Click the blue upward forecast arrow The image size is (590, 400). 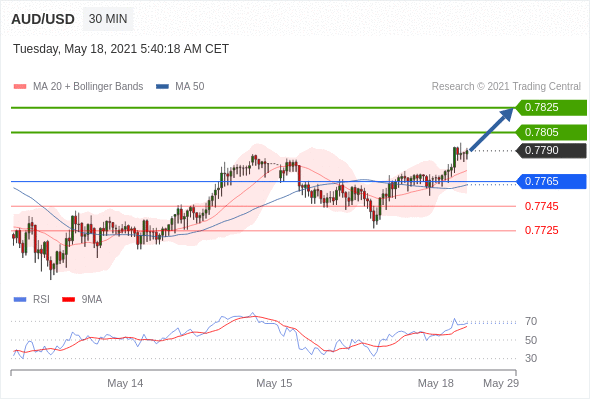[x=491, y=129]
